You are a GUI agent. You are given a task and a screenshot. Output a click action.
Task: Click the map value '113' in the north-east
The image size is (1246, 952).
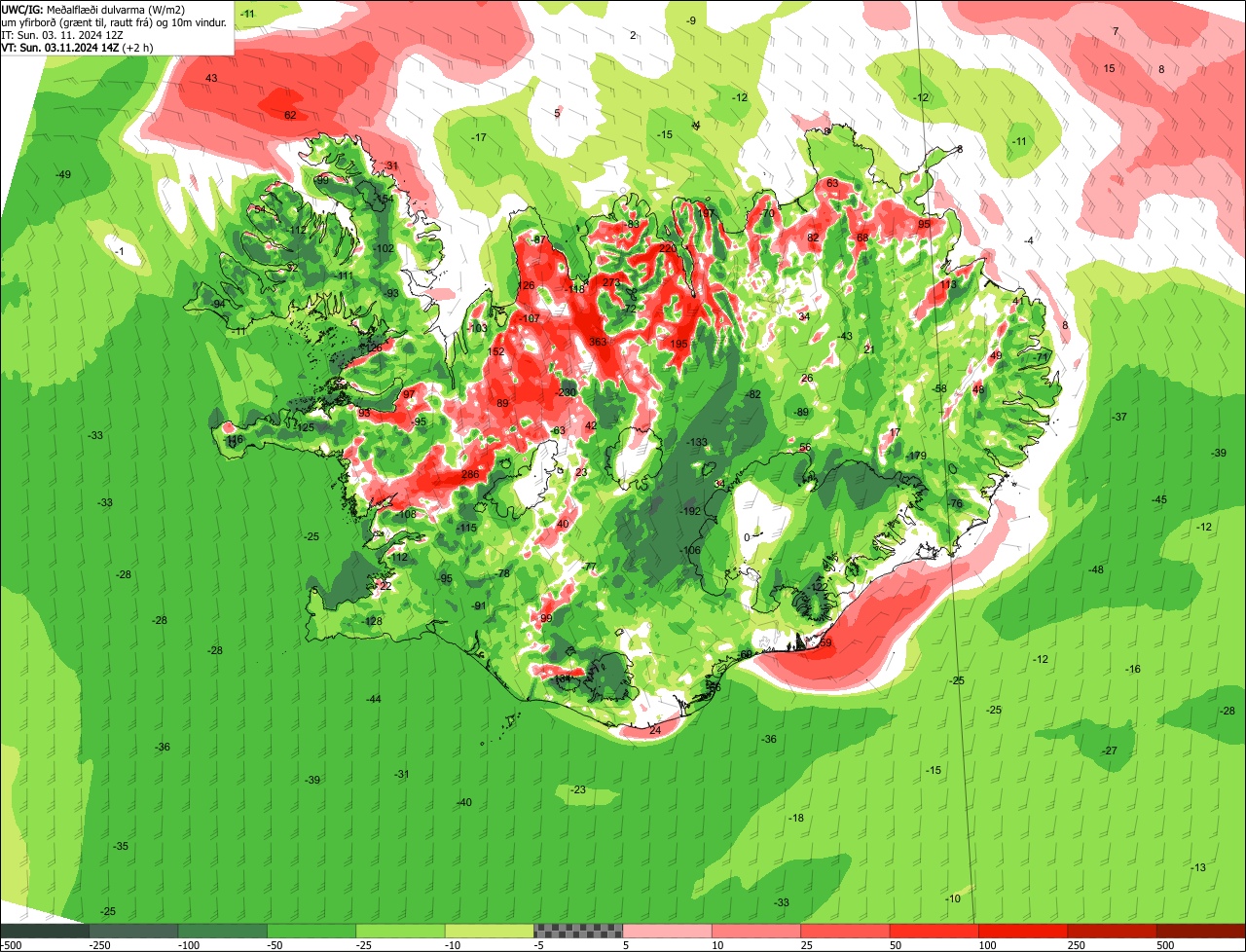[x=947, y=284]
